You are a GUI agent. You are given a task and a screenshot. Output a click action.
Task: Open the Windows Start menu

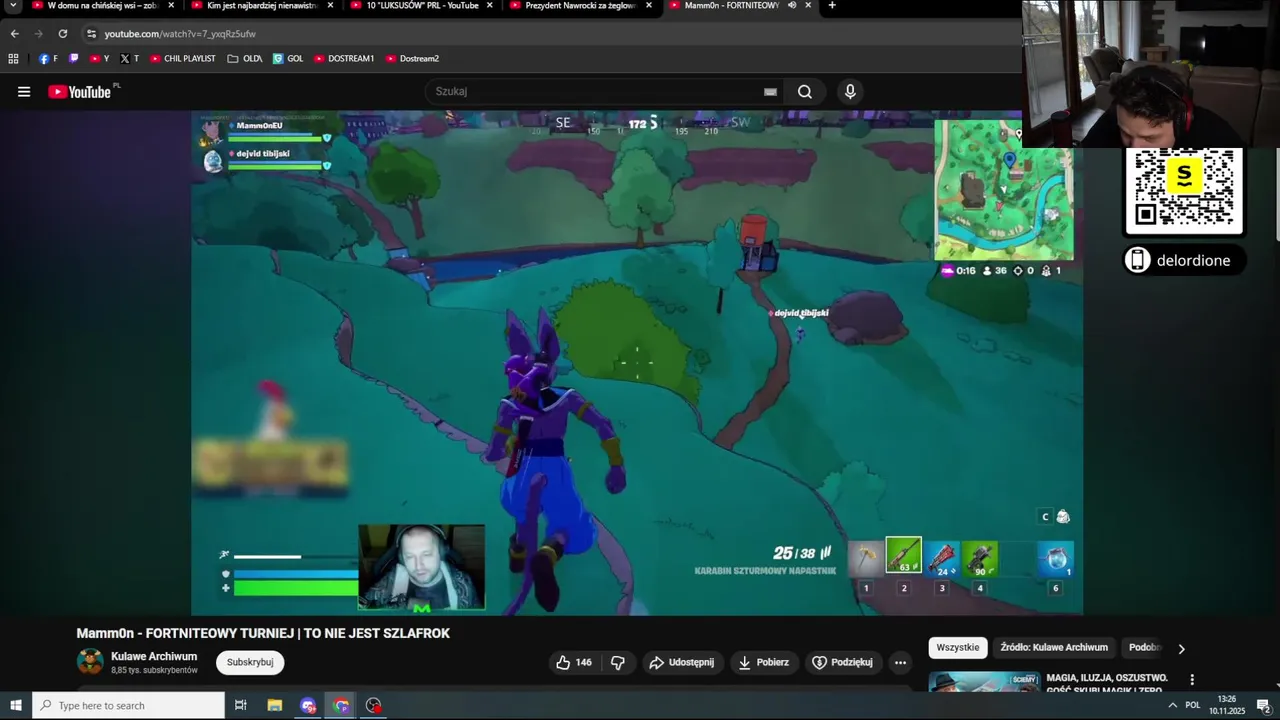(x=15, y=706)
